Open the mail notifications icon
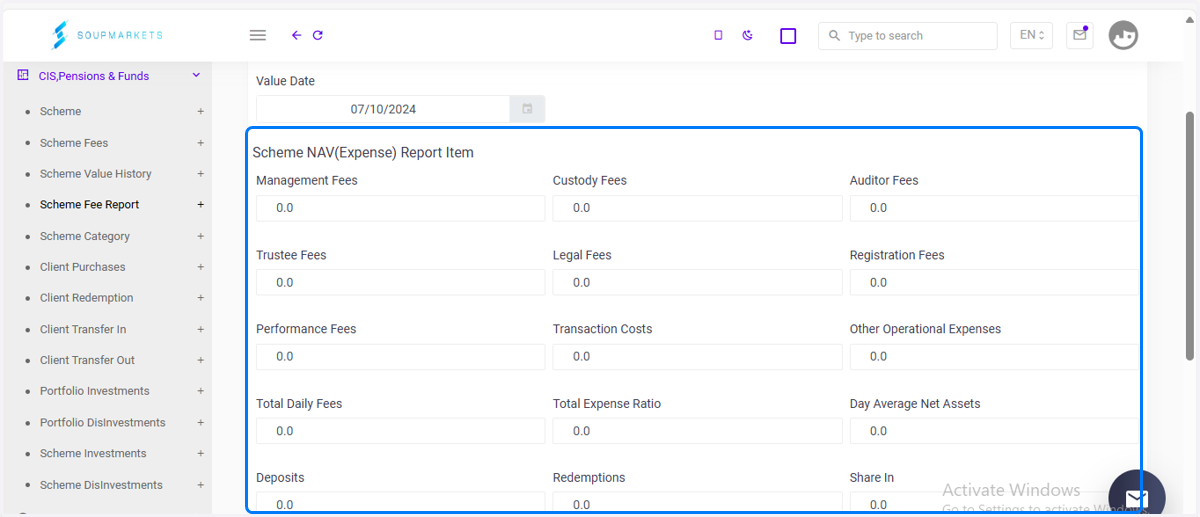Screen dimensions: 1200x517 click(x=1079, y=35)
